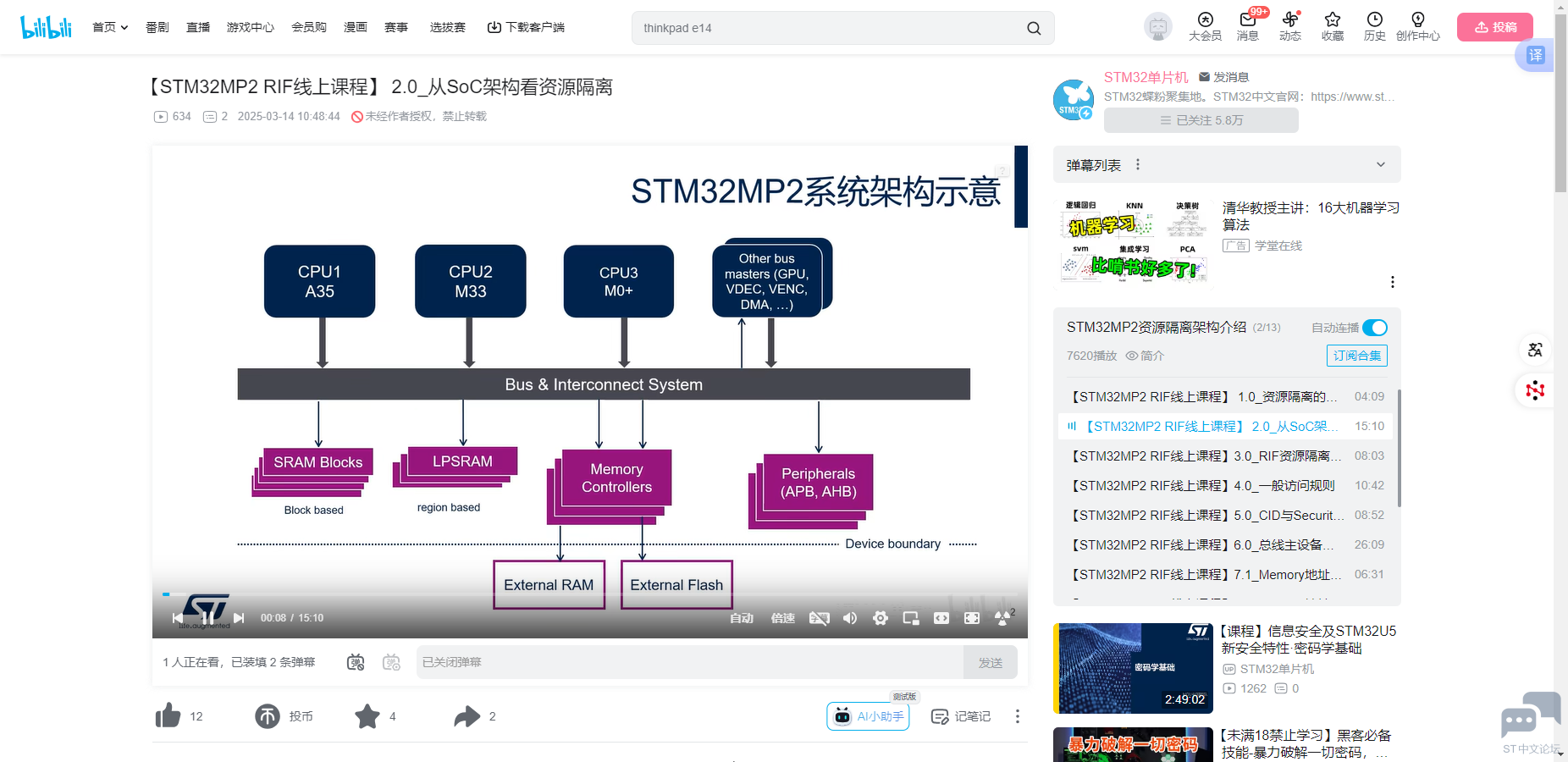Play episode 1.0_资源隔离的
The height and width of the screenshot is (762, 1568).
click(x=1225, y=396)
